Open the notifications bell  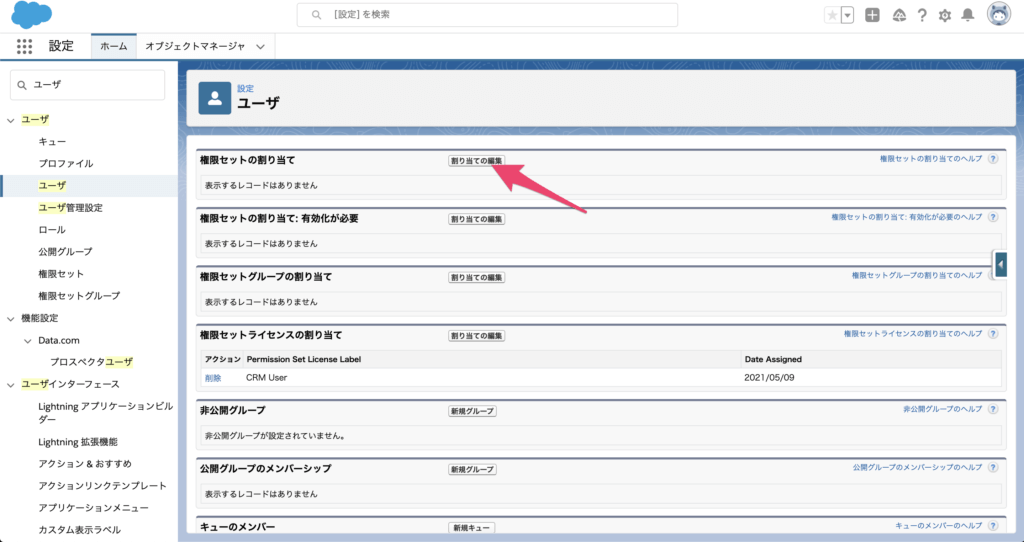pyautogui.click(x=967, y=15)
